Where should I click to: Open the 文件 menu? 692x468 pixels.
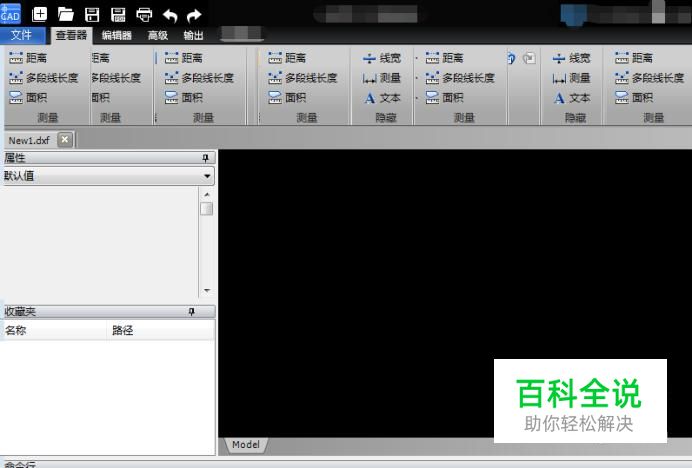pos(22,35)
